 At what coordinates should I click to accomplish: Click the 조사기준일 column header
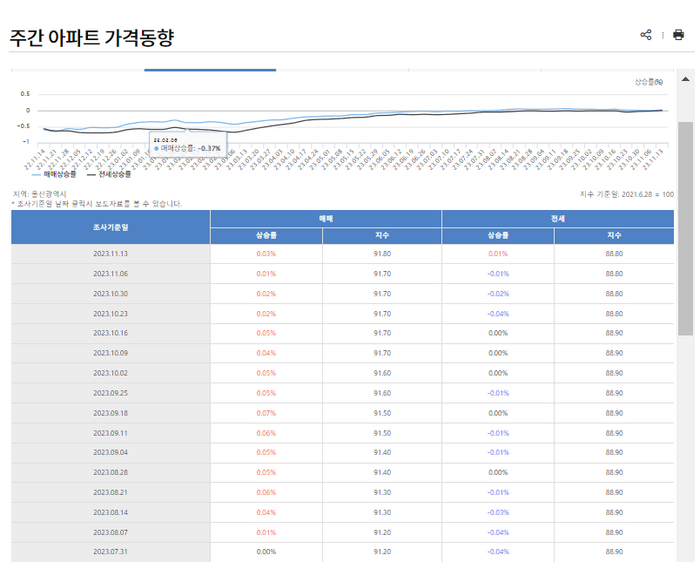[x=110, y=227]
